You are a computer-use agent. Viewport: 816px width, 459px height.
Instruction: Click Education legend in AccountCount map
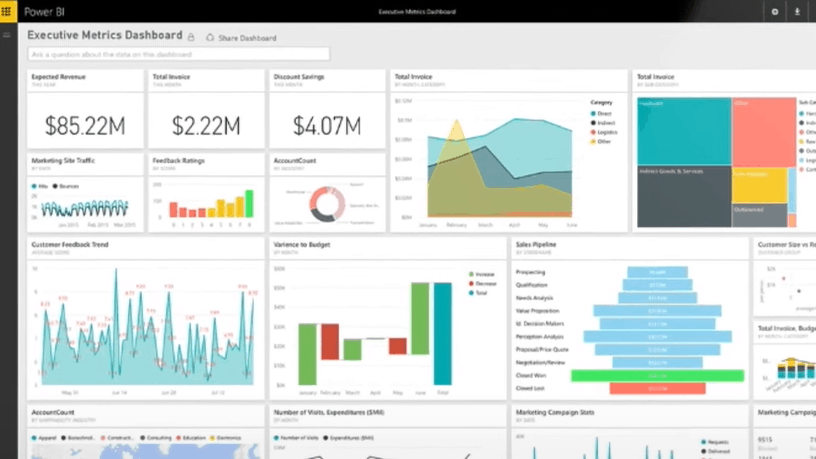pos(191,438)
